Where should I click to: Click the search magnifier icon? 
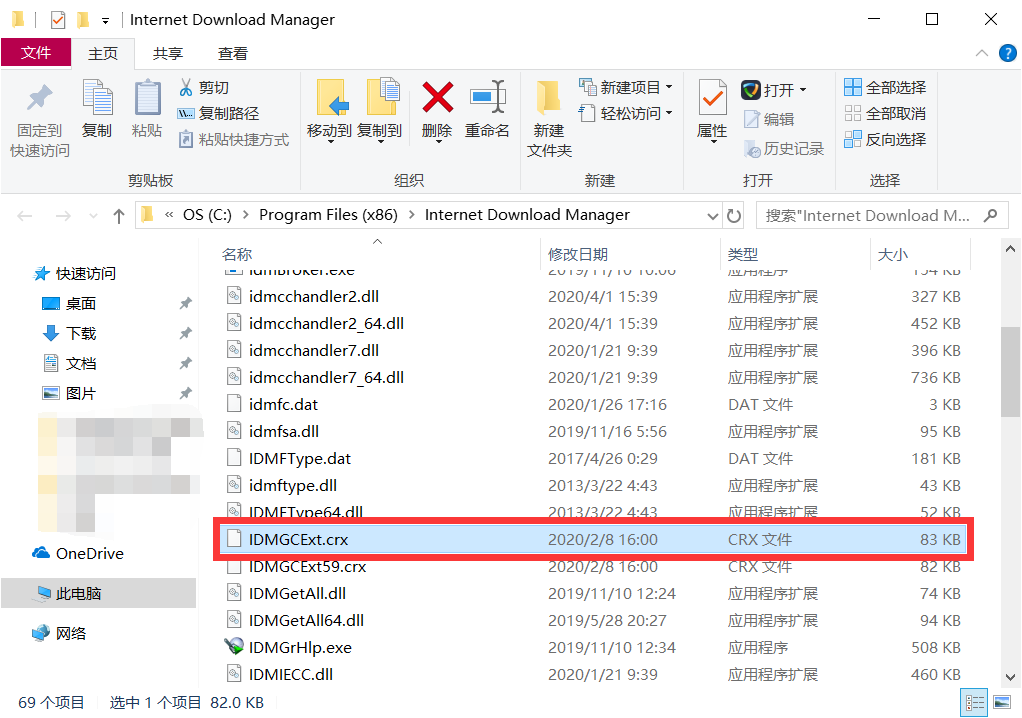(x=991, y=215)
